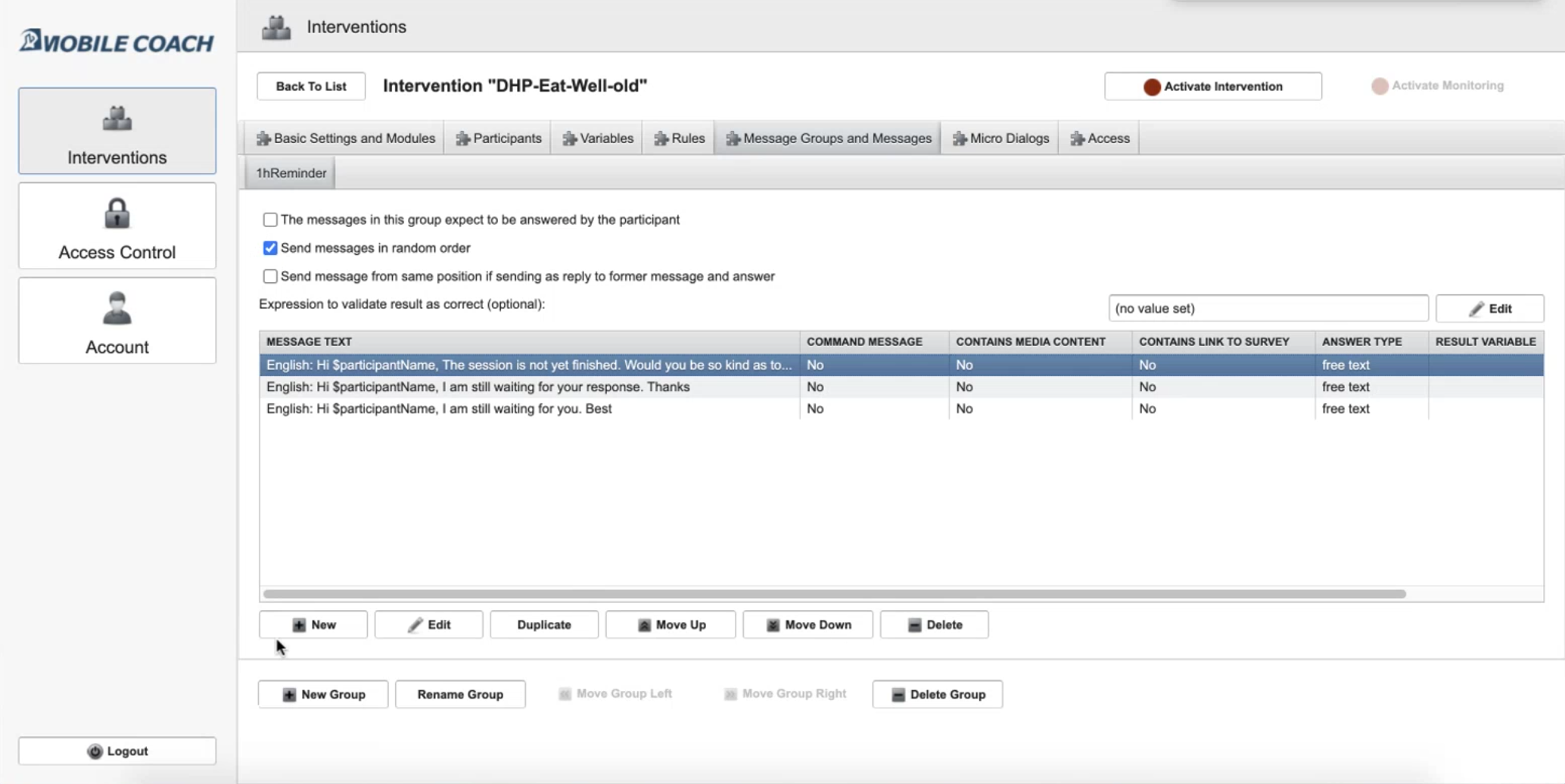Open Account person icon in sidebar
1565x784 pixels.
[x=117, y=309]
